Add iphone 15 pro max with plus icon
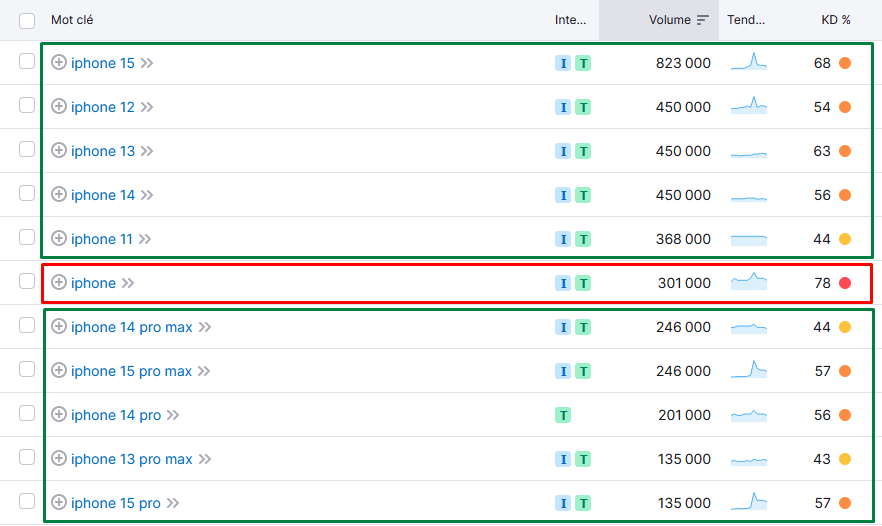Viewport: 882px width, 526px height. click(59, 370)
